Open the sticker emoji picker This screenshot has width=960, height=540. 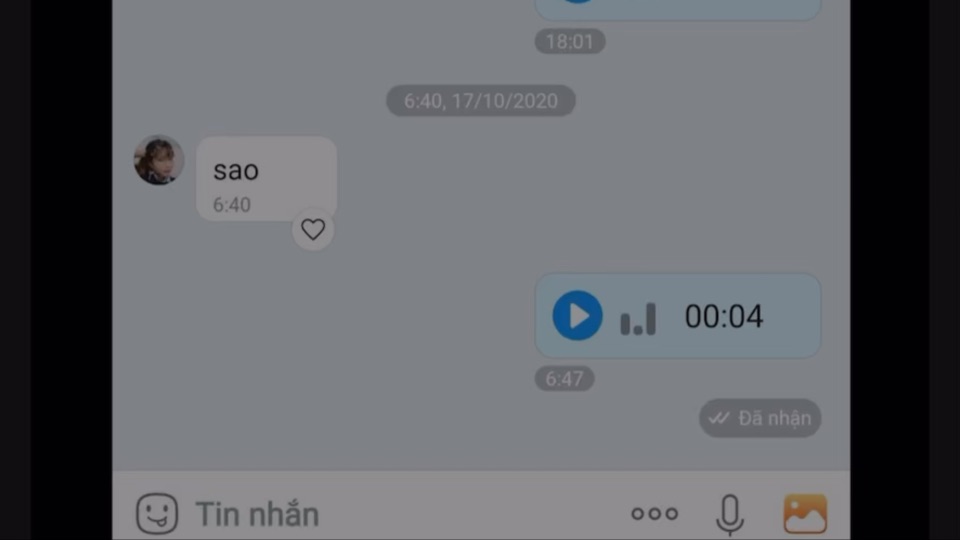pos(157,513)
